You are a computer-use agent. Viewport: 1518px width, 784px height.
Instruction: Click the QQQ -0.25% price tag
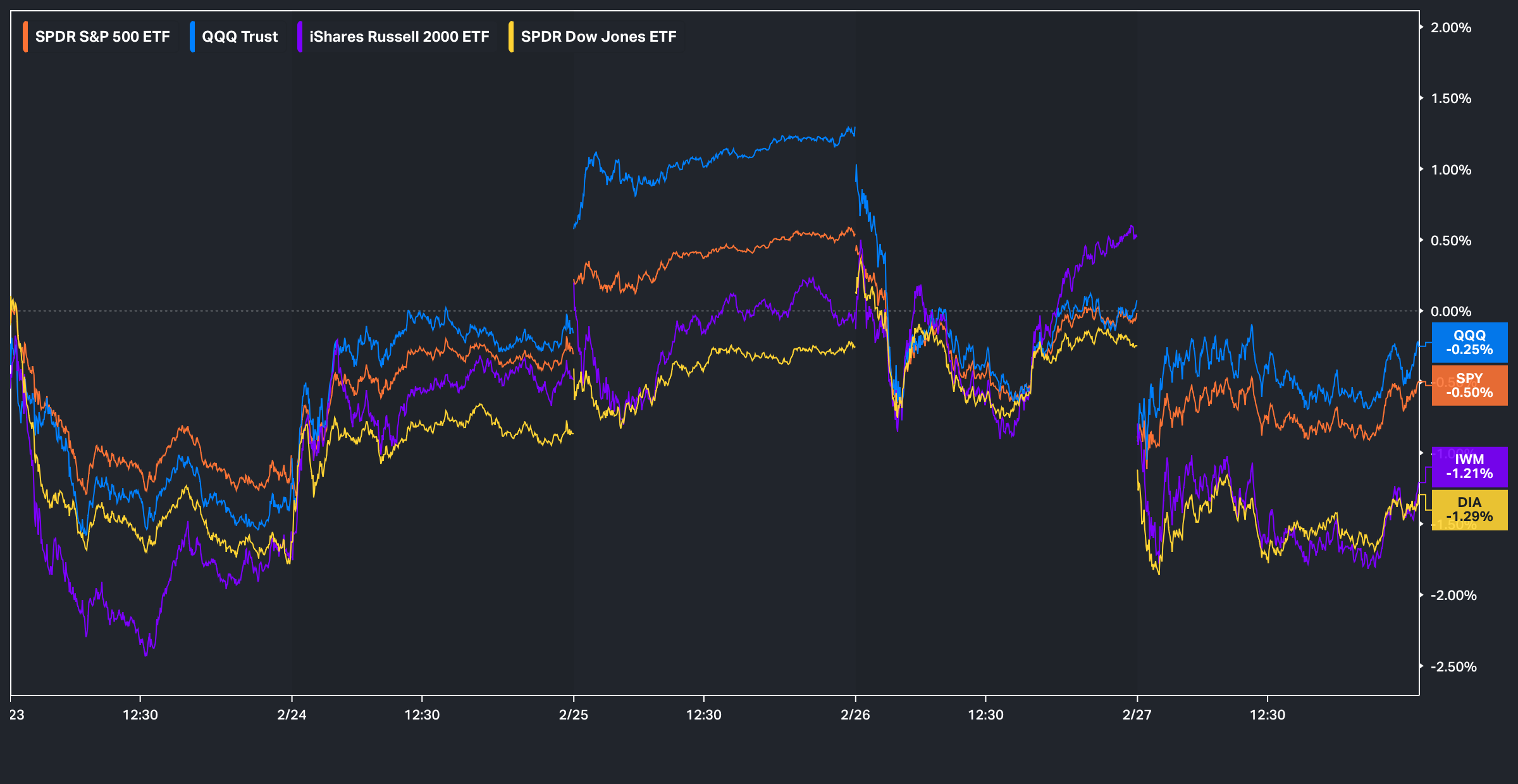[1469, 342]
